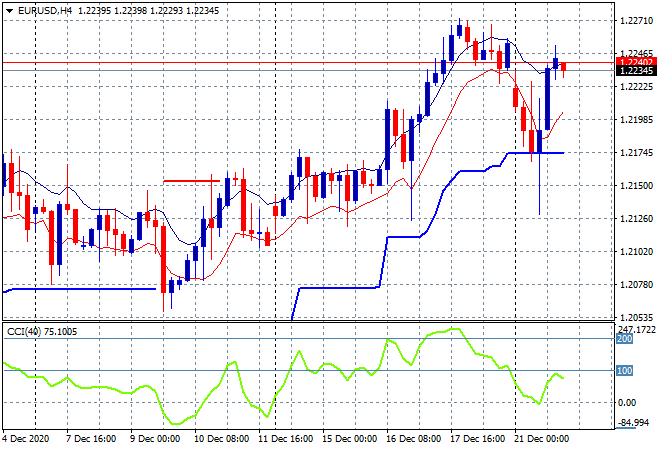Screen dimensions: 660x450
Task: Click the 1.20780 price scale value
Action: (636, 285)
